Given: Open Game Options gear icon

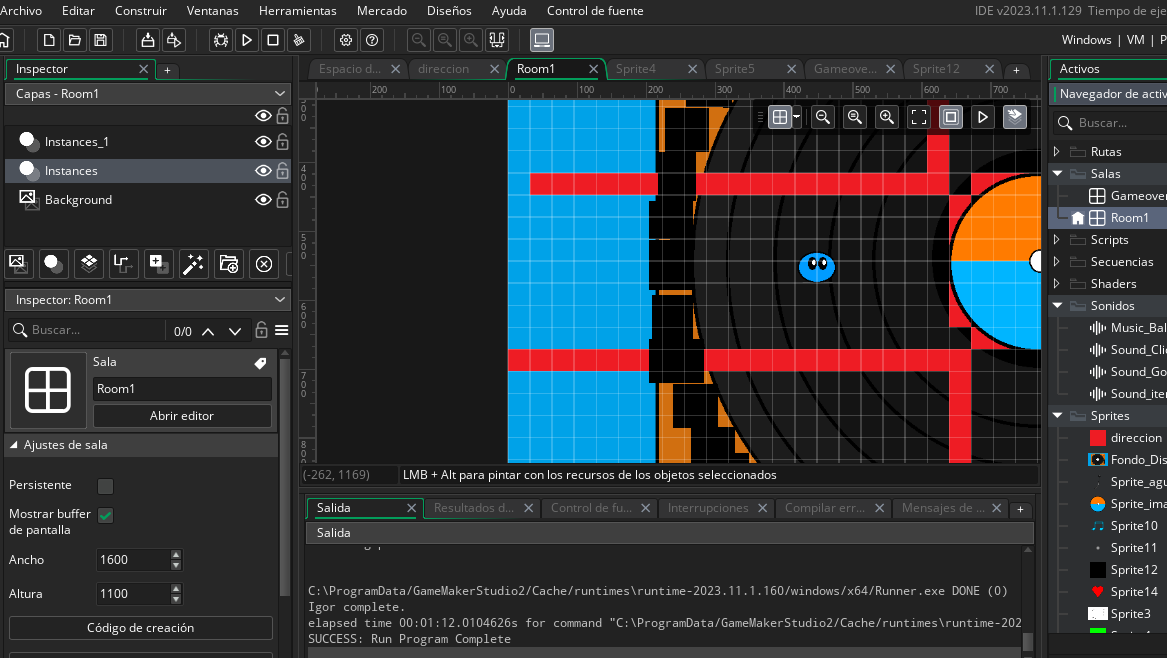Looking at the screenshot, I should pyautogui.click(x=346, y=40).
